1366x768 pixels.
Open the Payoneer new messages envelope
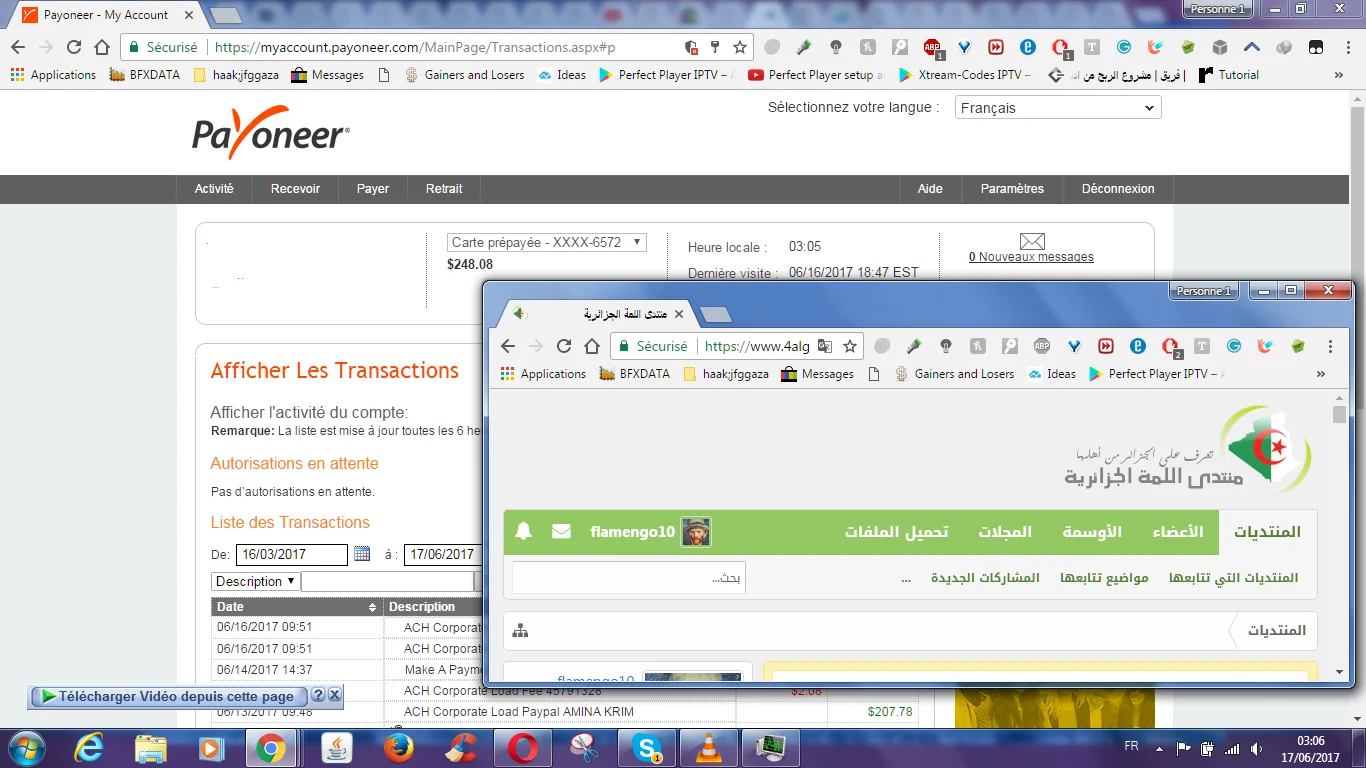click(1032, 242)
